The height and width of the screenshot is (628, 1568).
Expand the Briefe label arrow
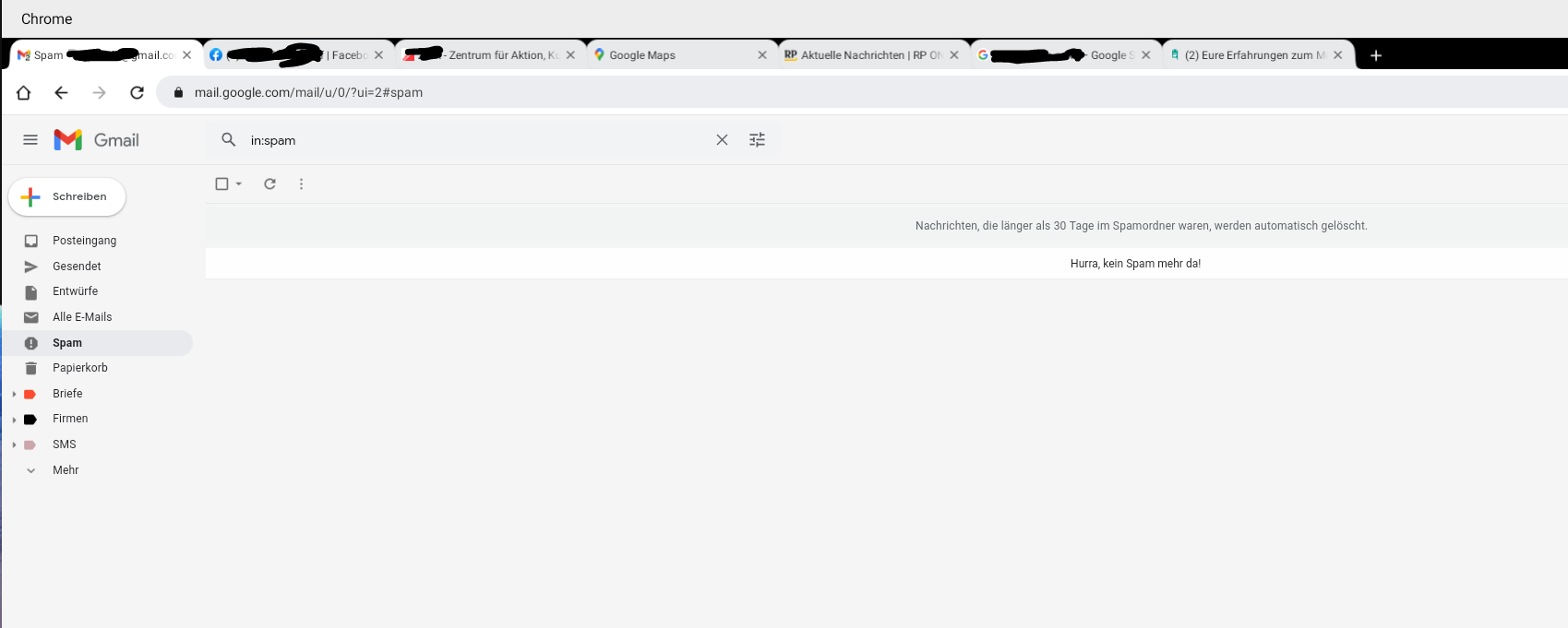(14, 394)
